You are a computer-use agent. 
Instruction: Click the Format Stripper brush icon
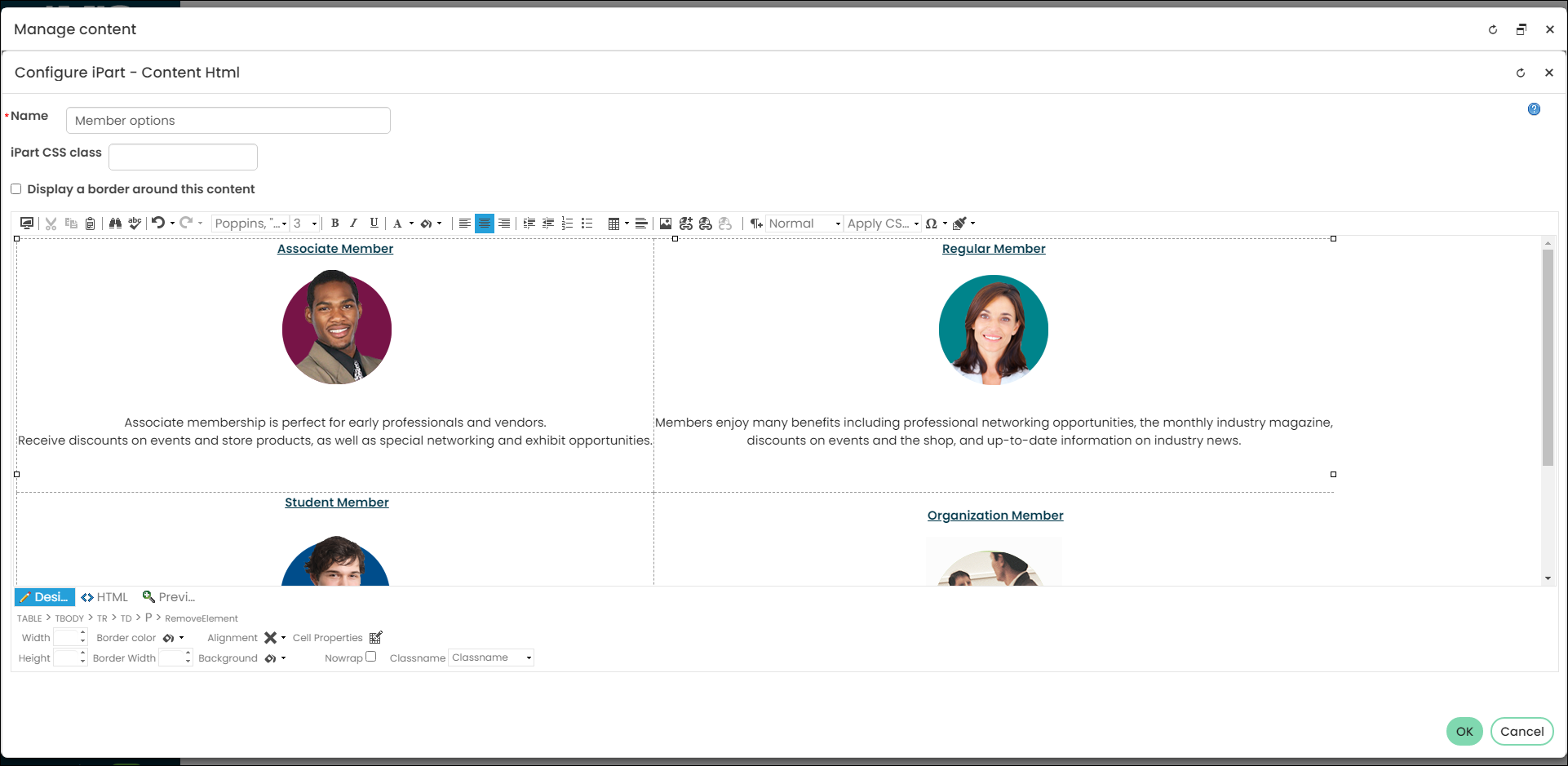[959, 224]
